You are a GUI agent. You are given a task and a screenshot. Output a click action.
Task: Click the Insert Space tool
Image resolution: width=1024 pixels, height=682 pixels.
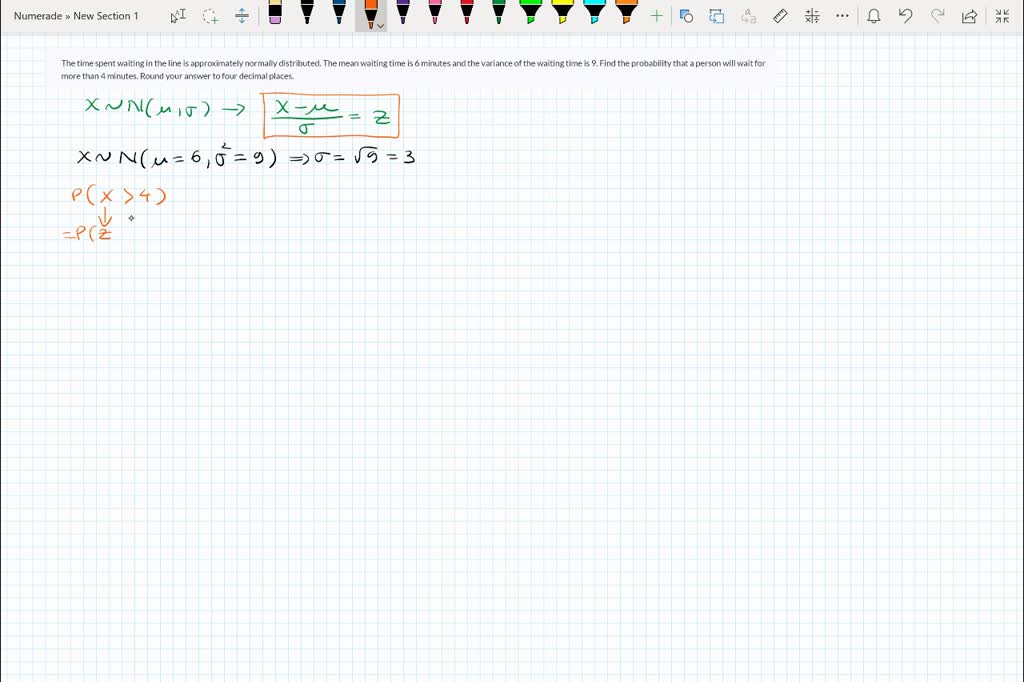tap(242, 16)
